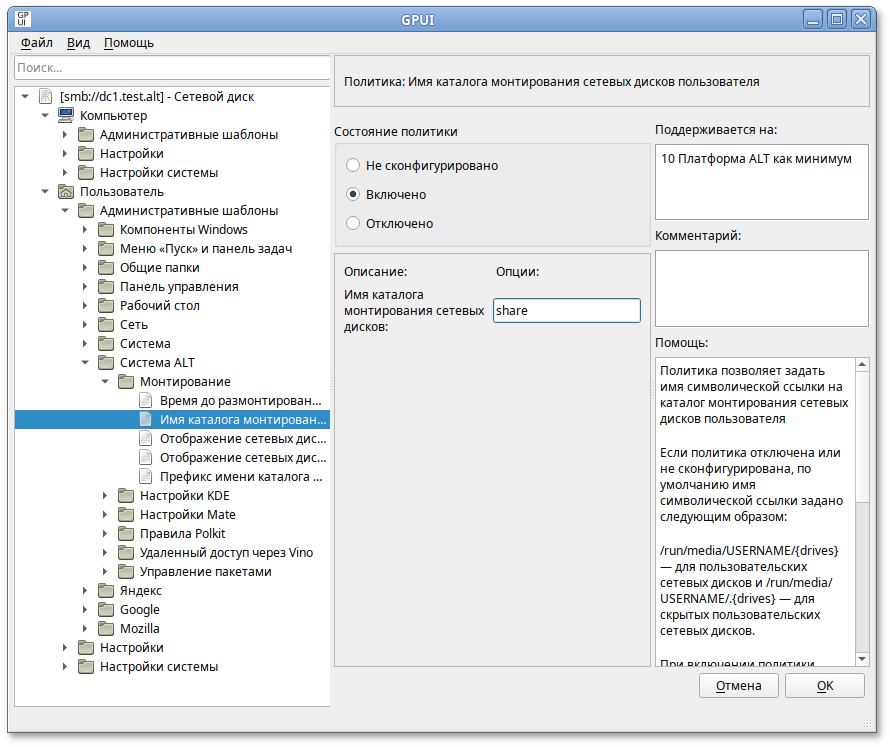This screenshot has width=890, height=747.
Task: Select the Не сконфигурировано radio button
Action: 353,165
